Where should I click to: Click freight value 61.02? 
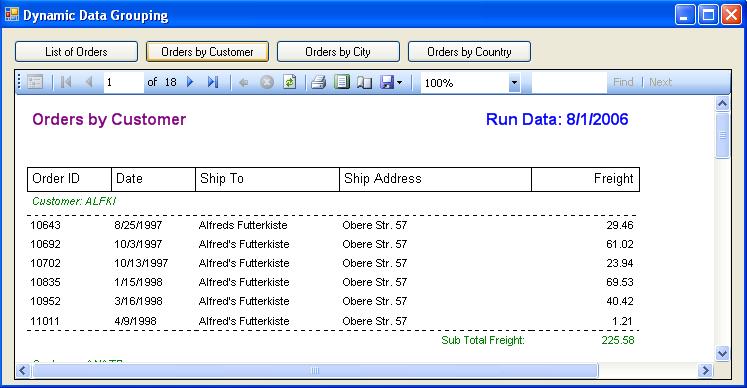[x=620, y=244]
